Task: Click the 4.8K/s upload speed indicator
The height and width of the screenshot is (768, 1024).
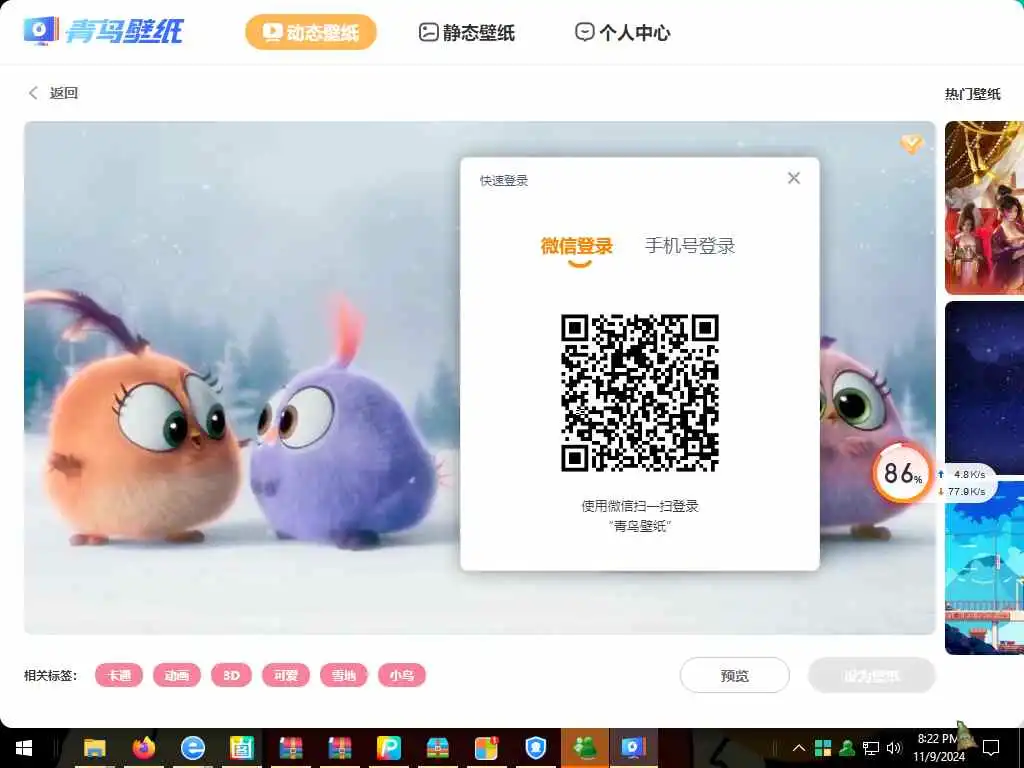Action: click(x=962, y=475)
